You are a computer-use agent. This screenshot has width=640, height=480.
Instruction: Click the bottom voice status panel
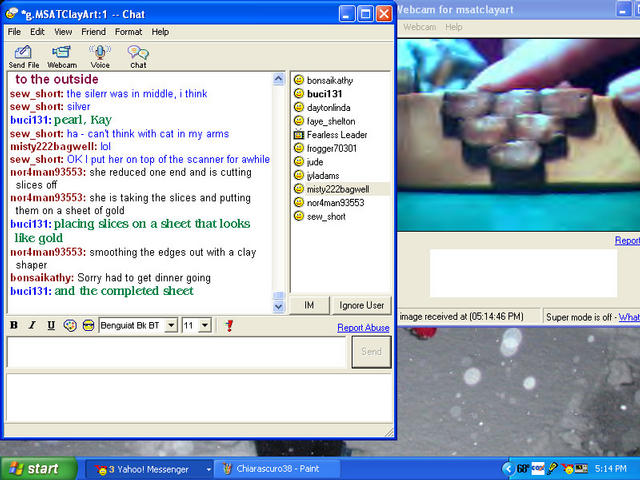pos(199,398)
